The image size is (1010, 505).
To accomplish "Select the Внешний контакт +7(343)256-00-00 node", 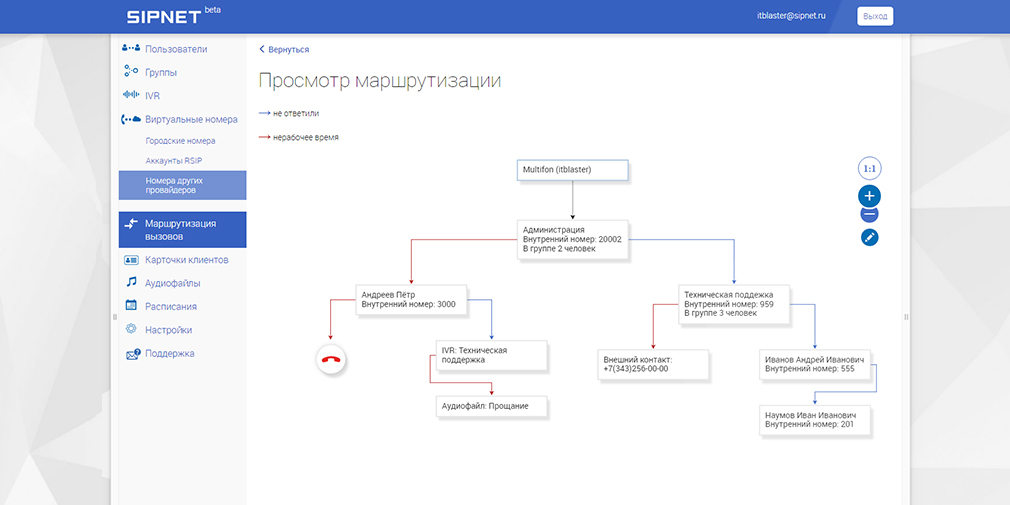I will pyautogui.click(x=653, y=365).
